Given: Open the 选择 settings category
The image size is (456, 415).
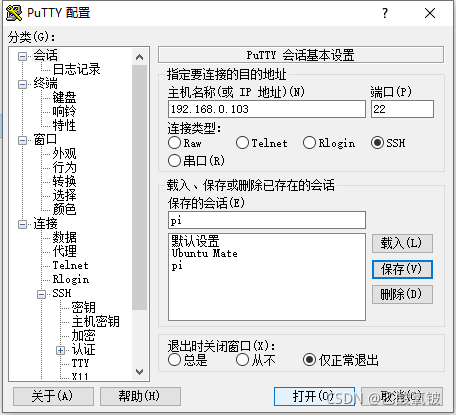Looking at the screenshot, I should 64,195.
